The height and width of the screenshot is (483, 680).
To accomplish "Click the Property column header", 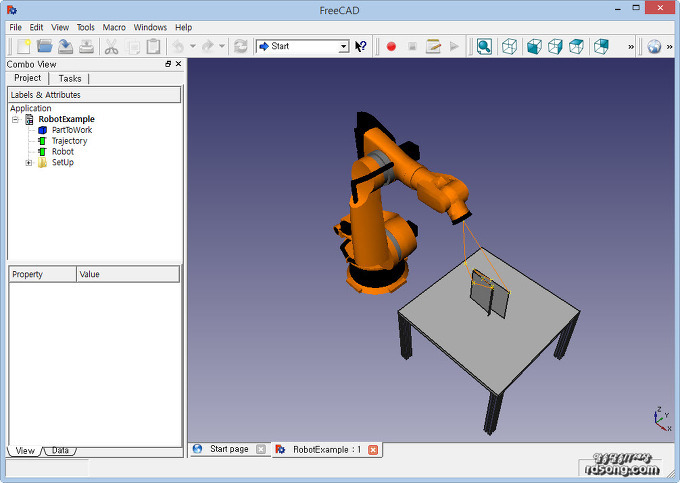I will [42, 274].
